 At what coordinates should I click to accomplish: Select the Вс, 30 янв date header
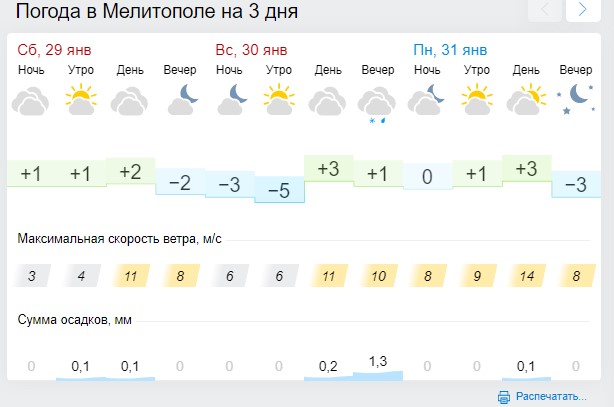[251, 50]
